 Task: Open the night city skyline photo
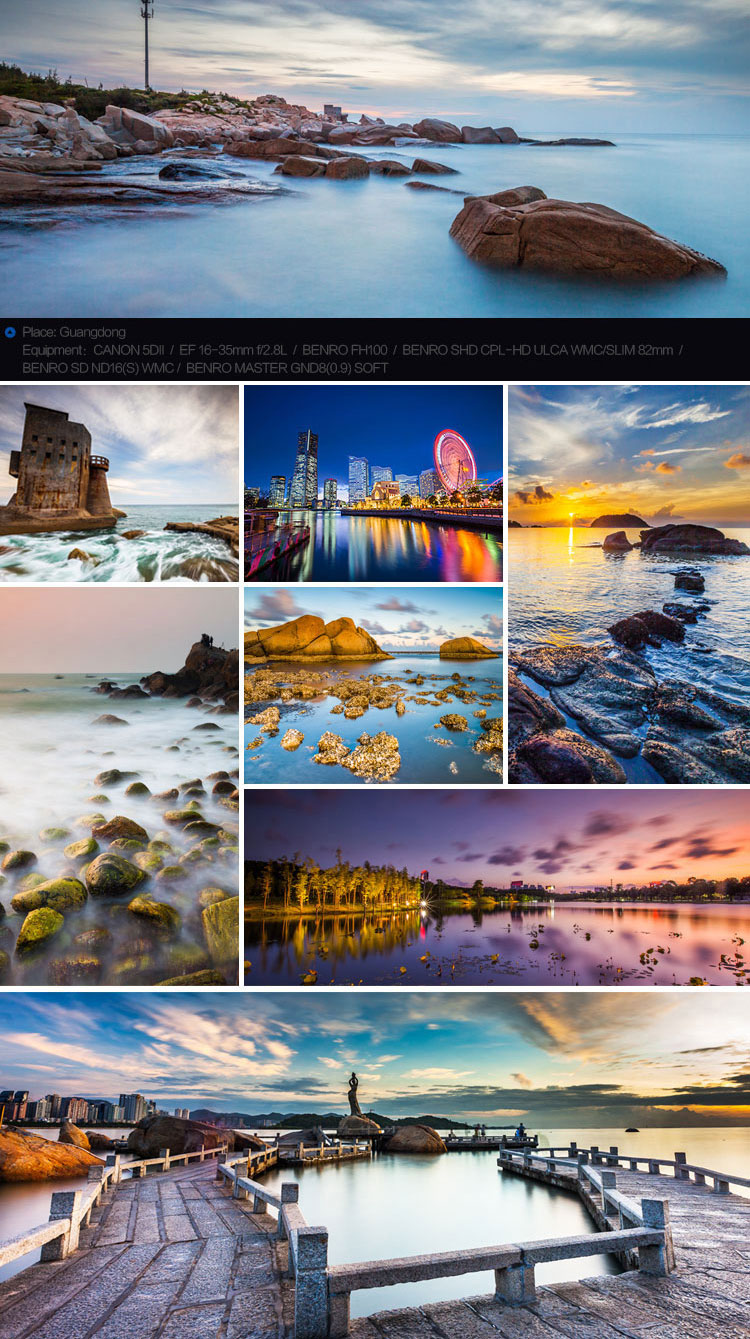pyautogui.click(x=373, y=483)
